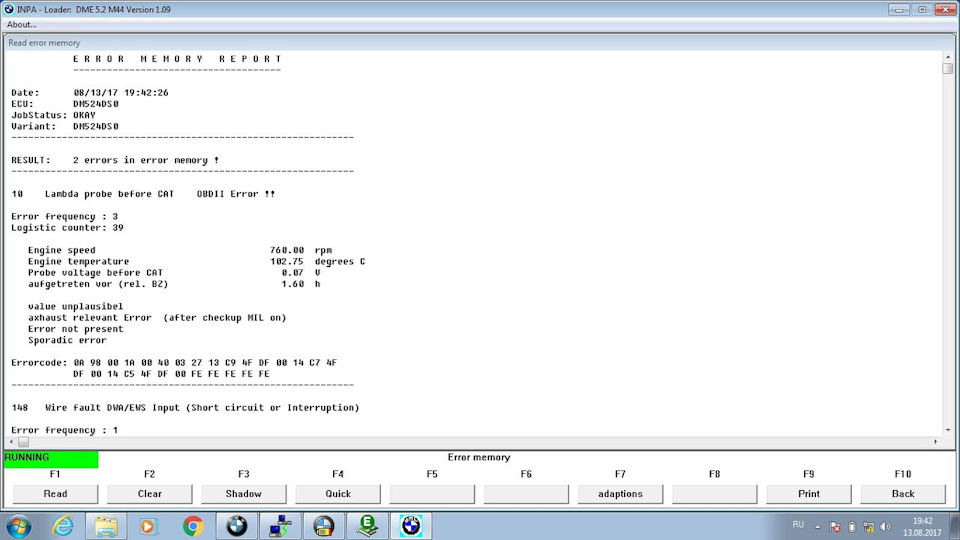Screen dimensions: 960x540
Task: Click the F9 Print button
Action: pyautogui.click(x=809, y=493)
